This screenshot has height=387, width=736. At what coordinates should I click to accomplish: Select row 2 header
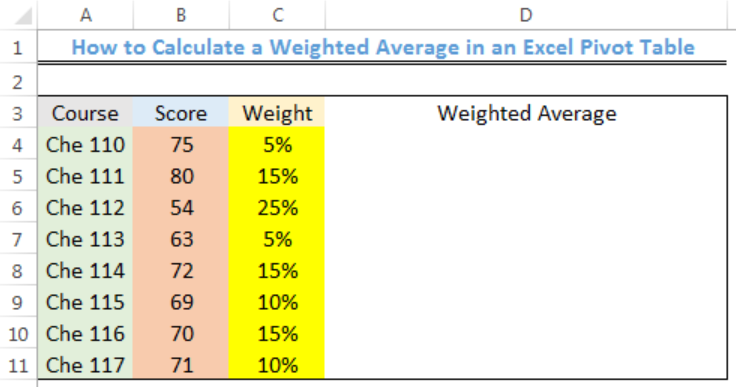[x=18, y=81]
